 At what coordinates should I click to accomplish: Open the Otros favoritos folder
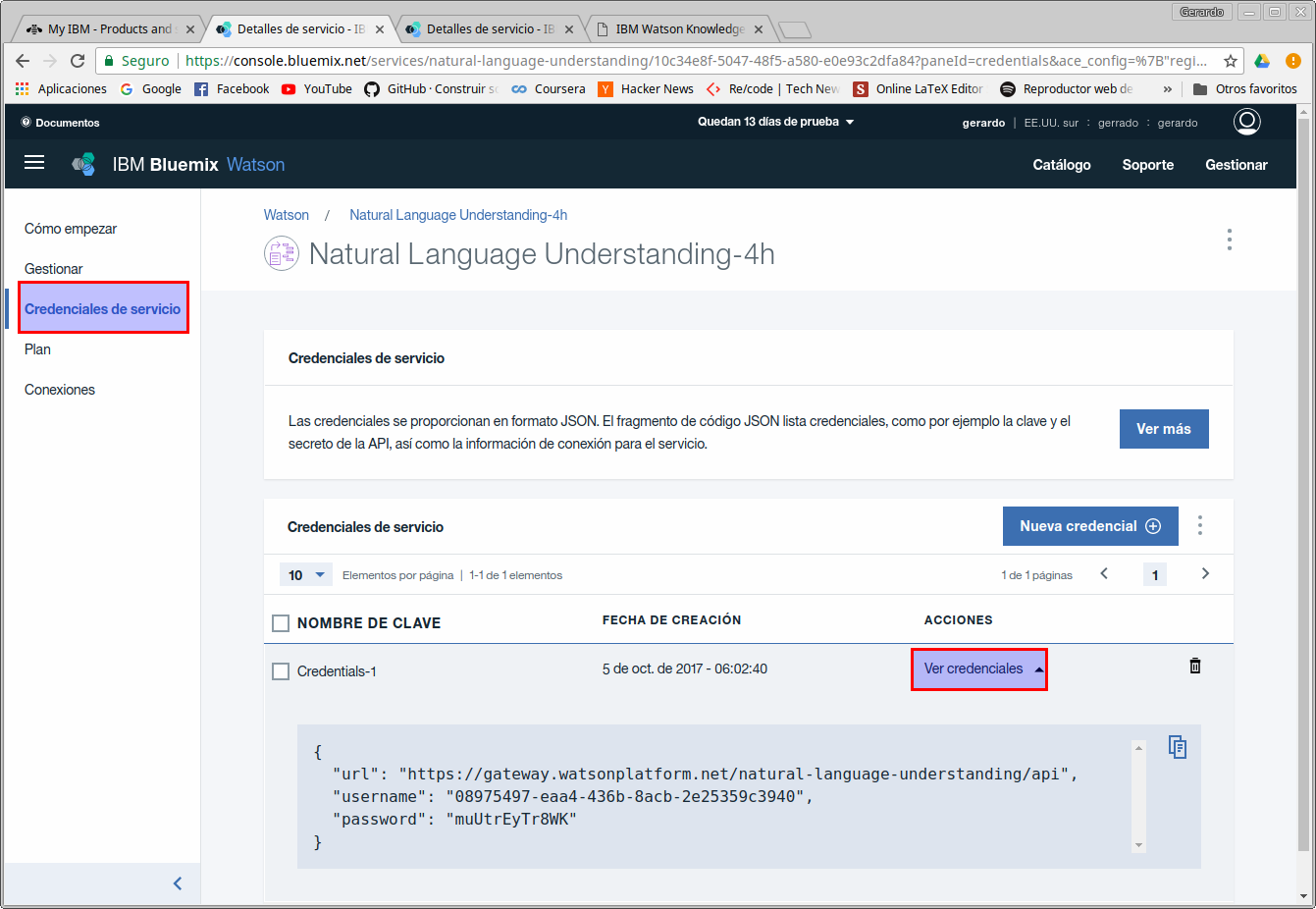(x=1245, y=88)
